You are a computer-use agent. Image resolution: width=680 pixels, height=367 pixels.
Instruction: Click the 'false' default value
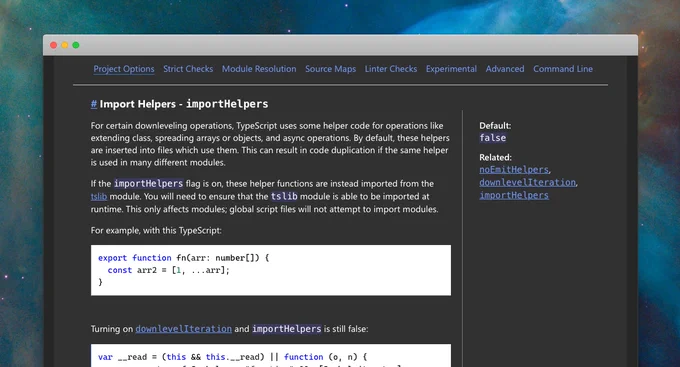493,138
